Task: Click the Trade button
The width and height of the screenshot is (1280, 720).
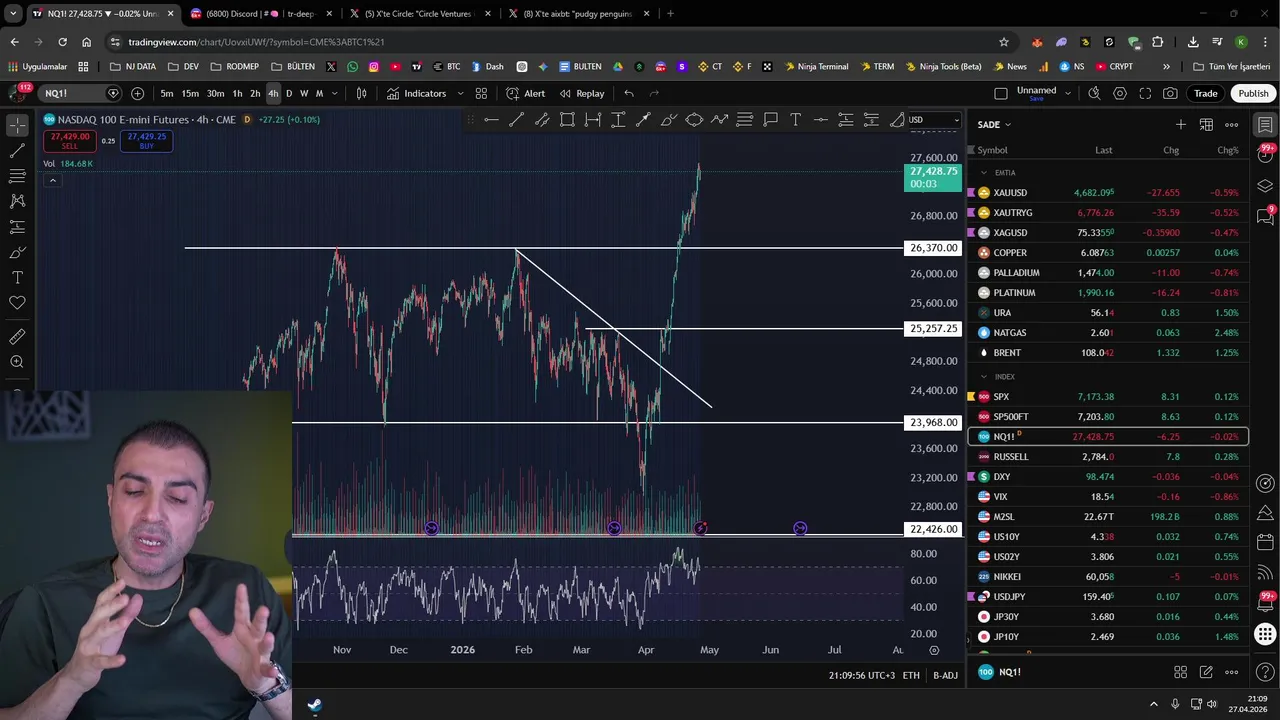Action: tap(1206, 93)
